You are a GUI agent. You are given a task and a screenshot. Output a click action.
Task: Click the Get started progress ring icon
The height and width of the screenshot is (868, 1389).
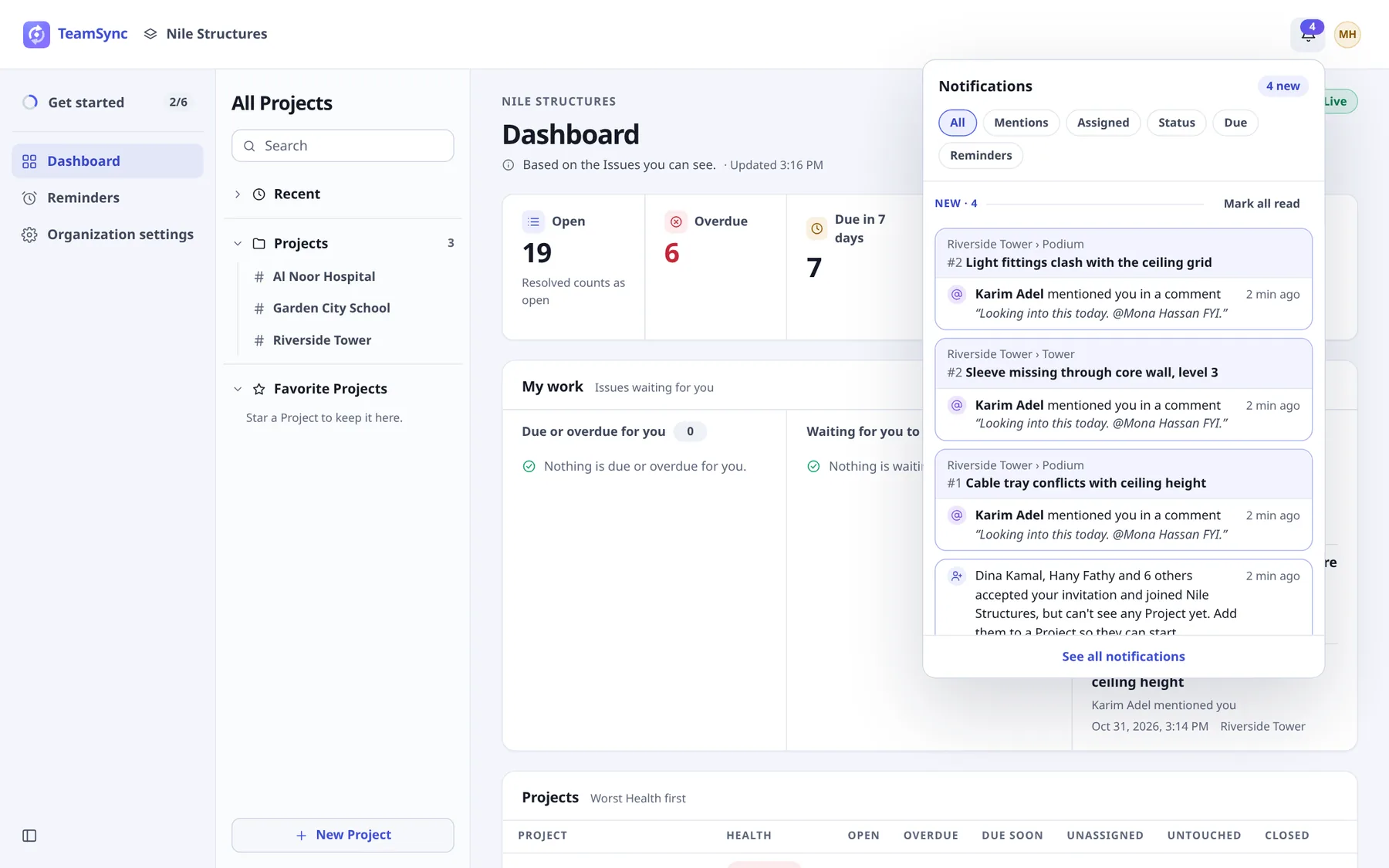pos(30,102)
